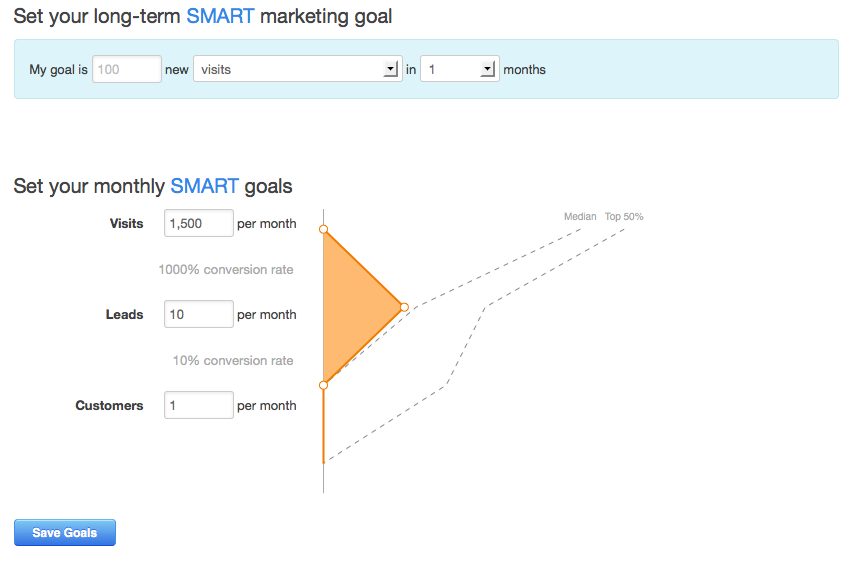The width and height of the screenshot is (854, 564).
Task: Click the Leads per month input
Action: pyautogui.click(x=199, y=315)
